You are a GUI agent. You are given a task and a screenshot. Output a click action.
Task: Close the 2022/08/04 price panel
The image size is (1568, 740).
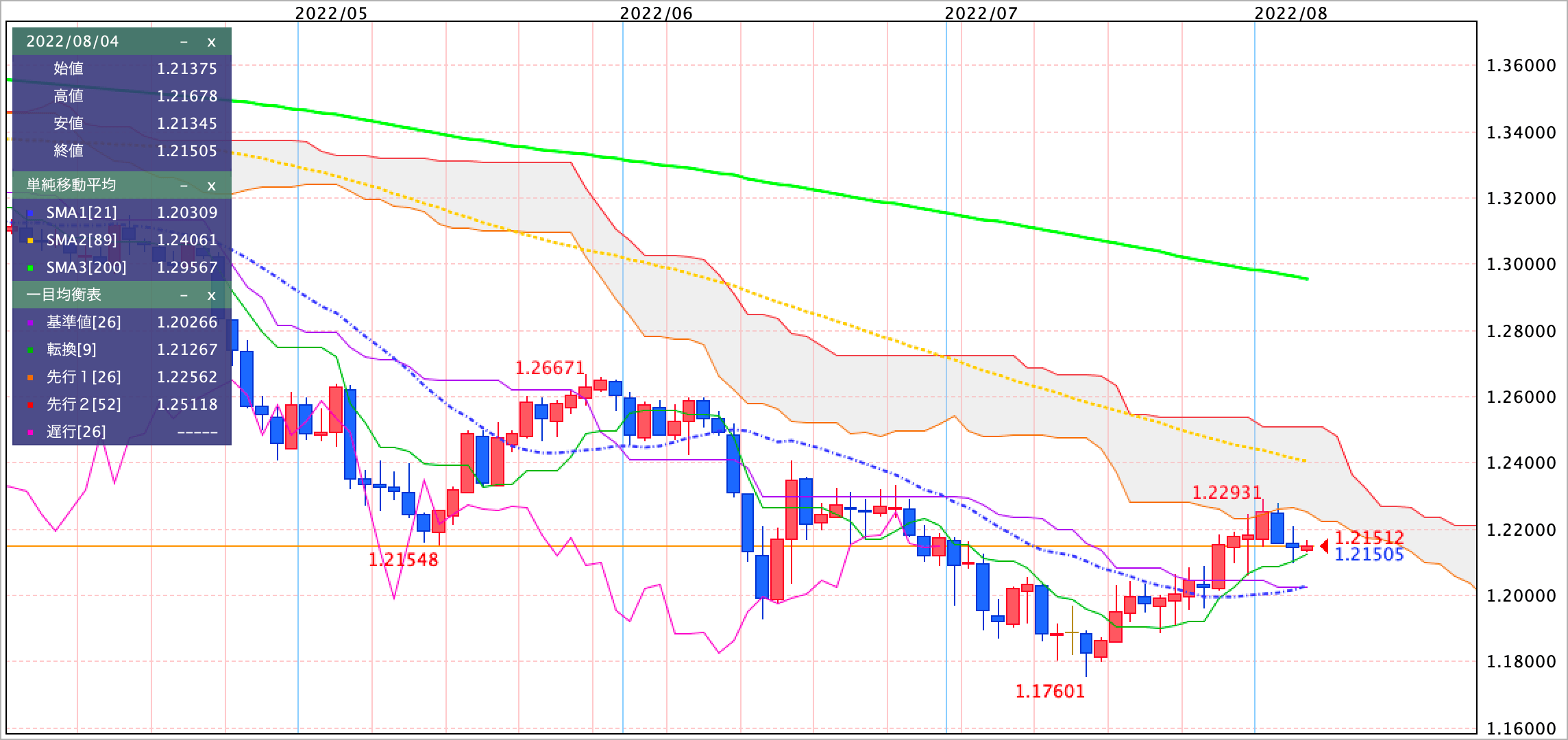pos(211,42)
